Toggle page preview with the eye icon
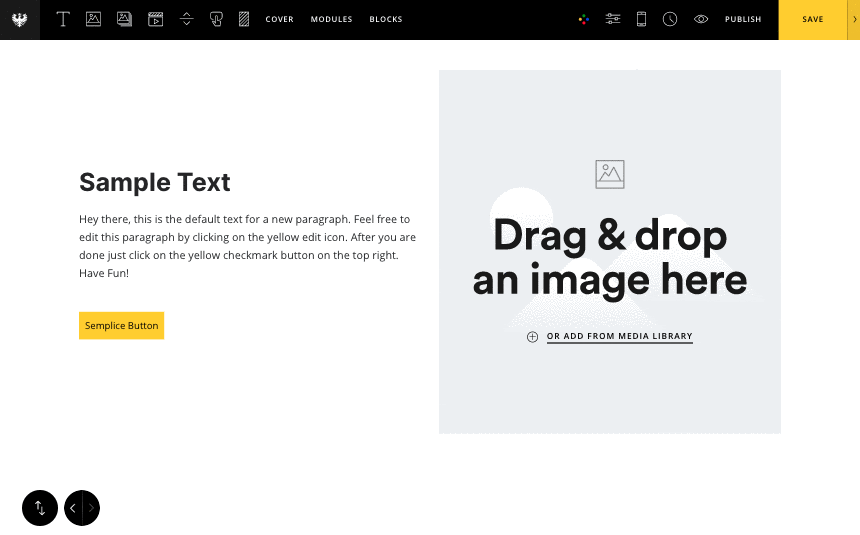The height and width of the screenshot is (535, 860). [x=700, y=19]
